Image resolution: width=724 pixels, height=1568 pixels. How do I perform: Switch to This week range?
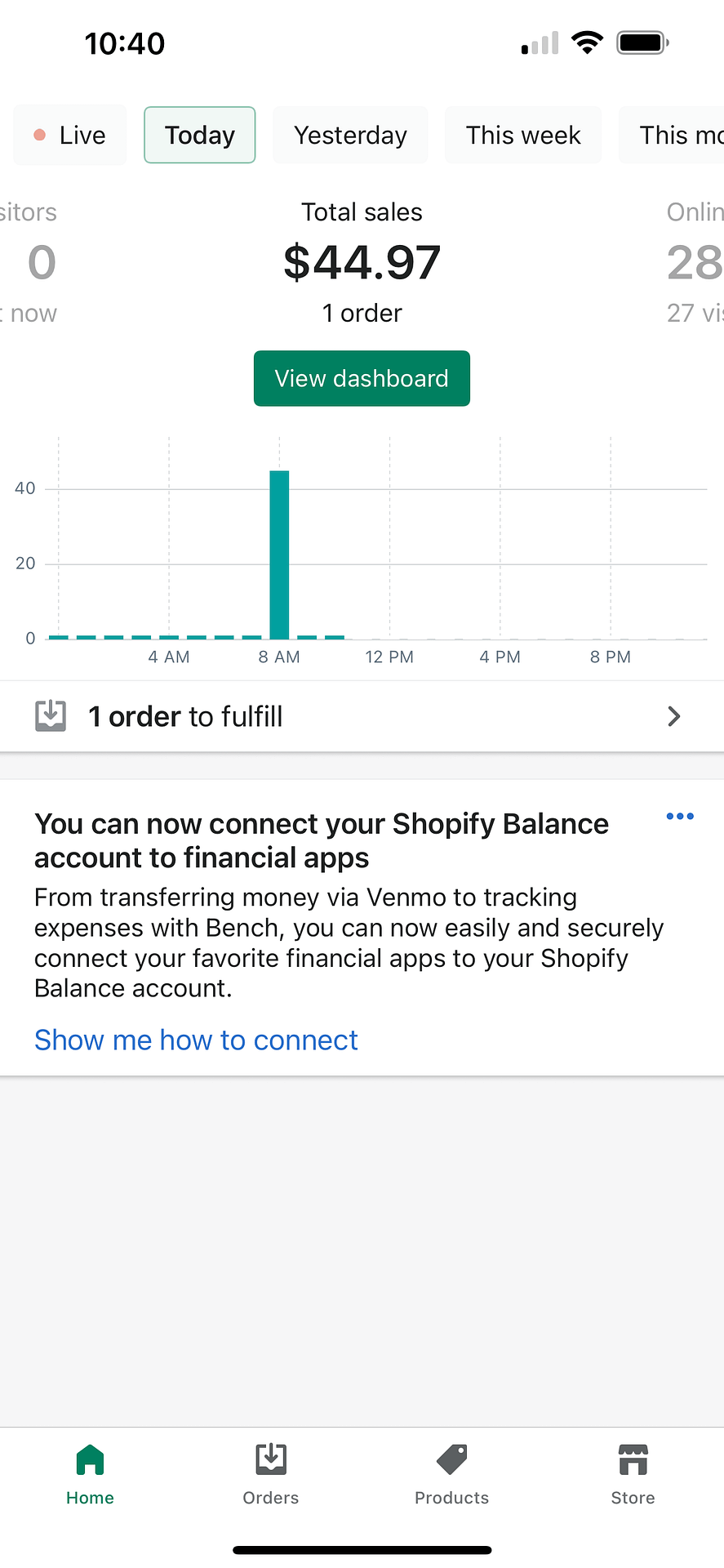click(x=523, y=135)
